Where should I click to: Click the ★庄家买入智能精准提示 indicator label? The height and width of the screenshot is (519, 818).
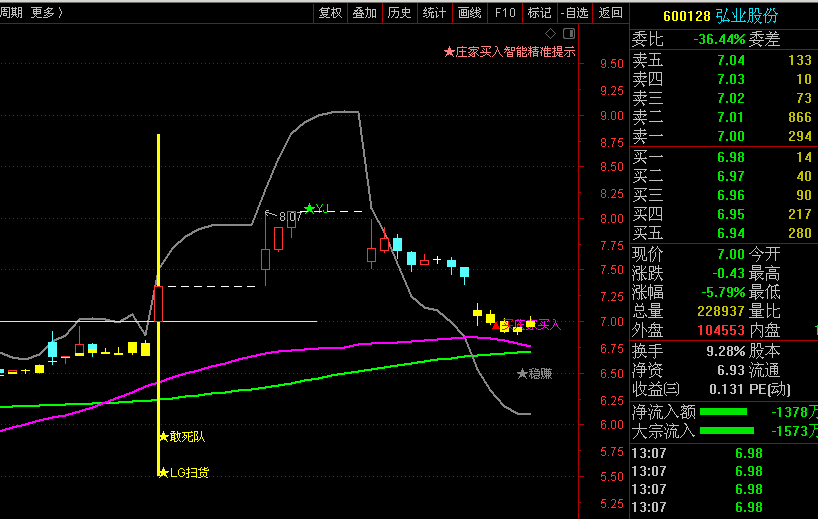[510, 52]
